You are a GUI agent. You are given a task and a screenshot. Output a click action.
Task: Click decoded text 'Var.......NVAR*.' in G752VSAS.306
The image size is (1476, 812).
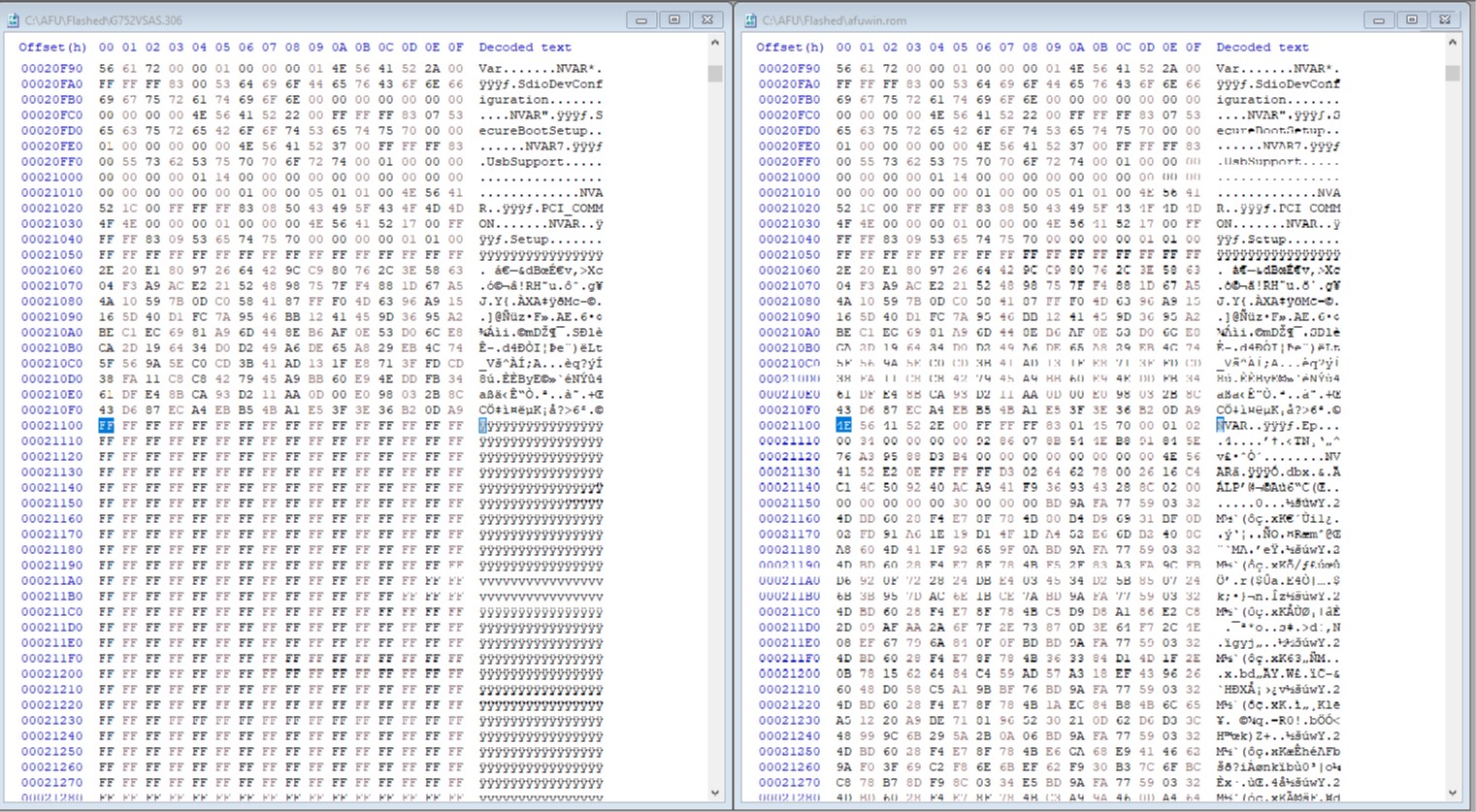point(541,69)
